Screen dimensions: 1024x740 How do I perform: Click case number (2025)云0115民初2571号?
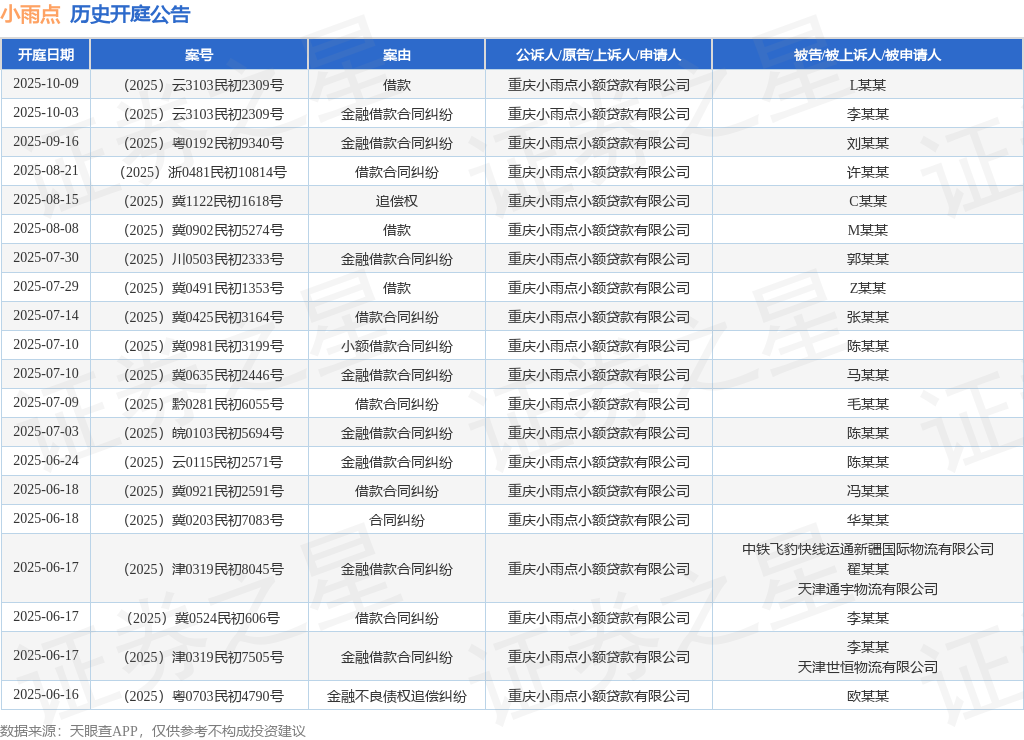203,462
